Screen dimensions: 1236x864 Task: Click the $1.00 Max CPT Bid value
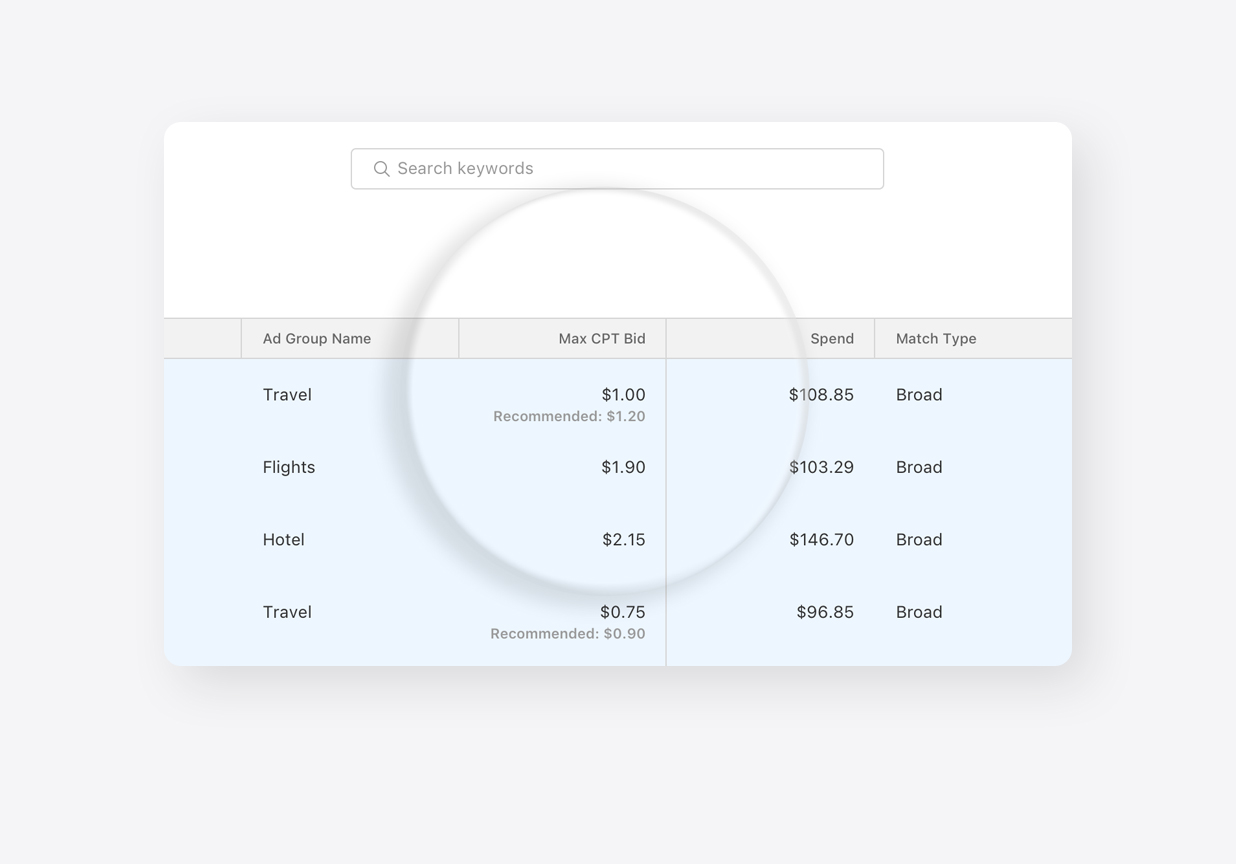coord(623,394)
